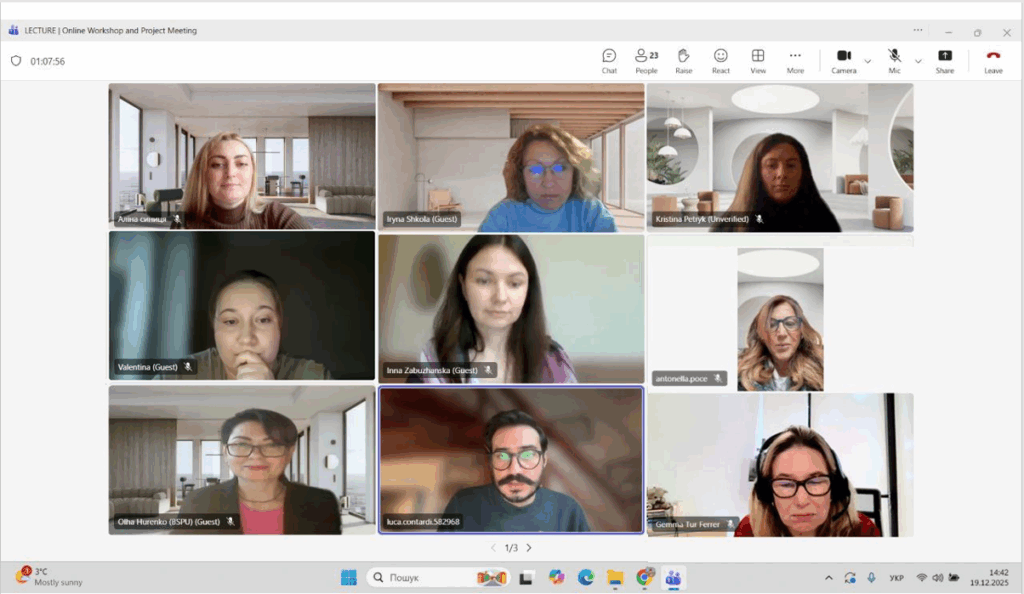Open the React emoji options
Screen dimensions: 1024x594
pos(720,60)
